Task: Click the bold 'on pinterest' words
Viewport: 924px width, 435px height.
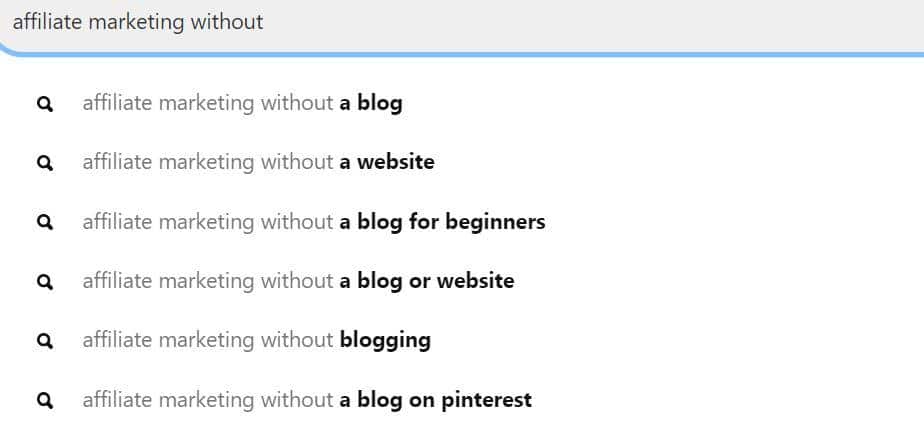Action: 470,400
